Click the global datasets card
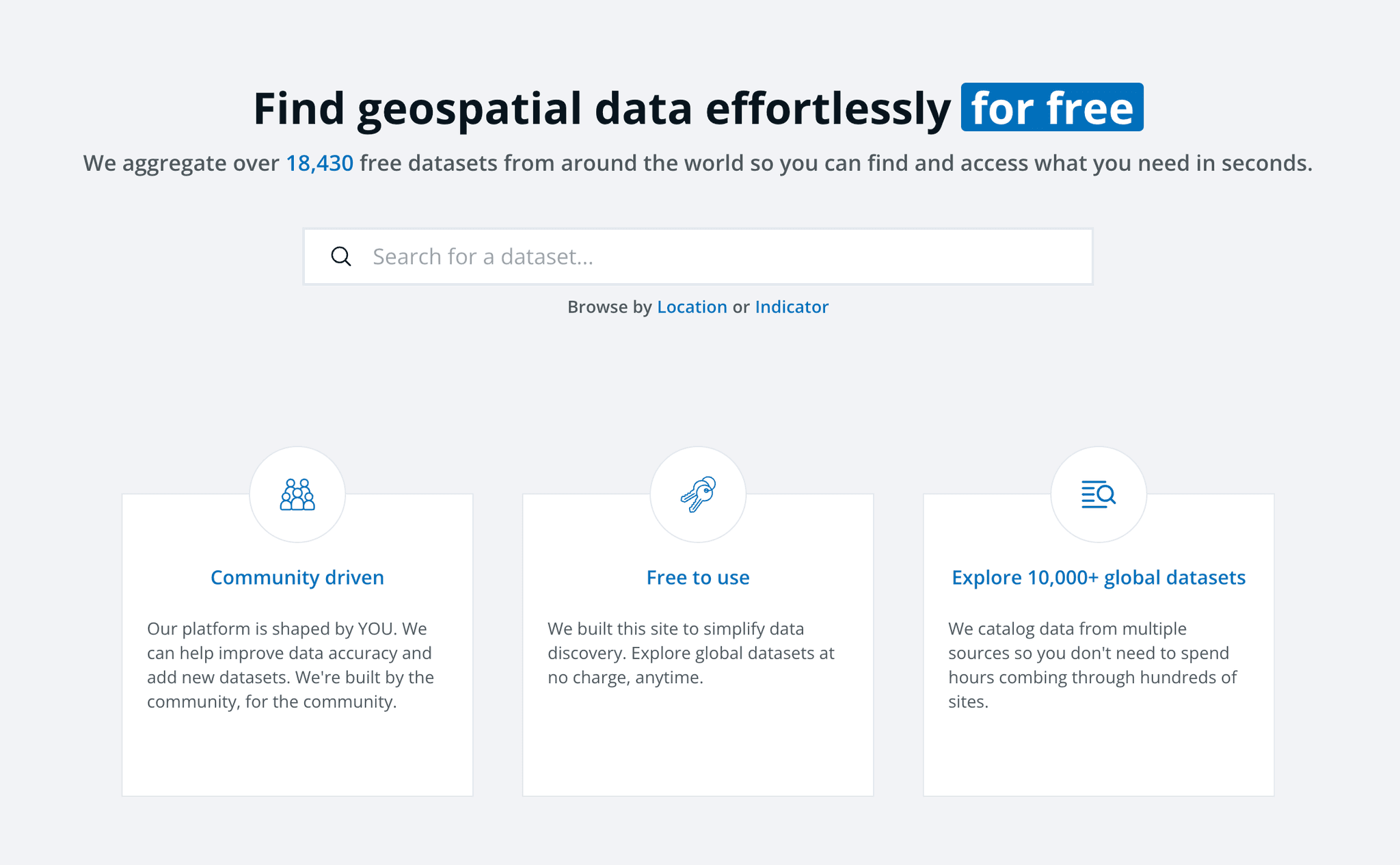The width and height of the screenshot is (1400, 865). tap(1098, 643)
